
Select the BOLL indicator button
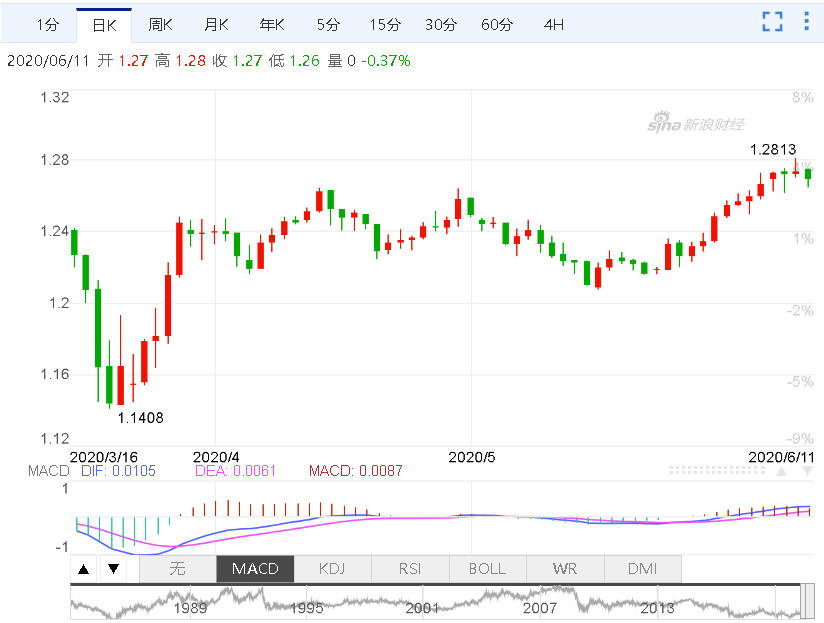pyautogui.click(x=488, y=569)
